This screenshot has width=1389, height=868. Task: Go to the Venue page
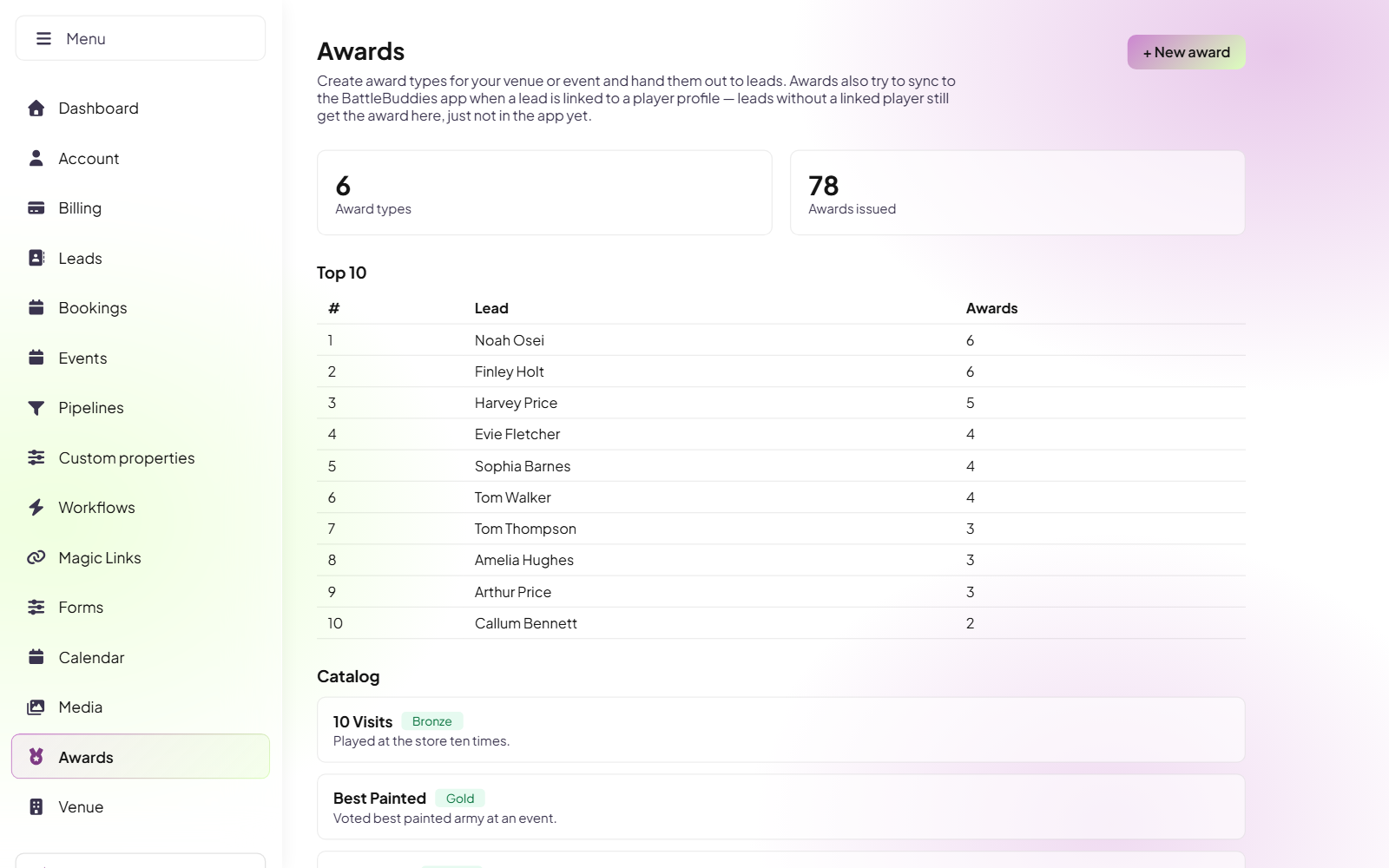(141, 807)
